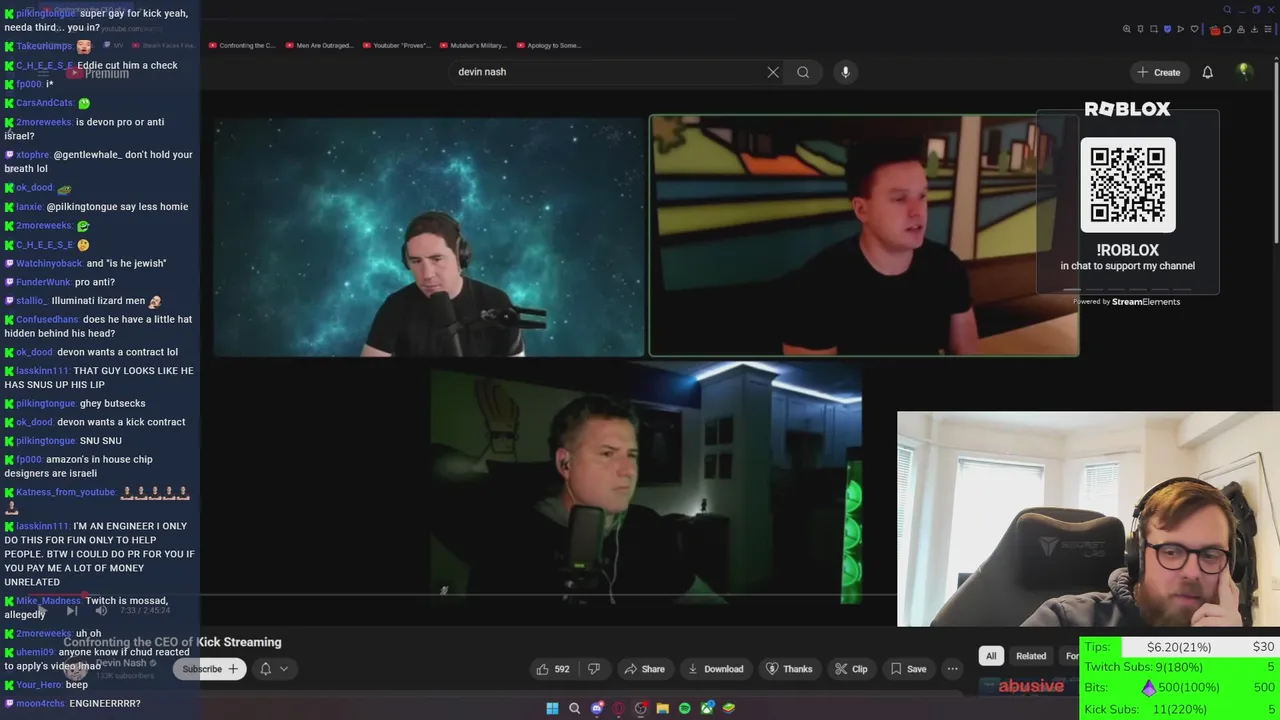Open Xbox app from the taskbar
This screenshot has height=720, width=1280.
pos(707,708)
